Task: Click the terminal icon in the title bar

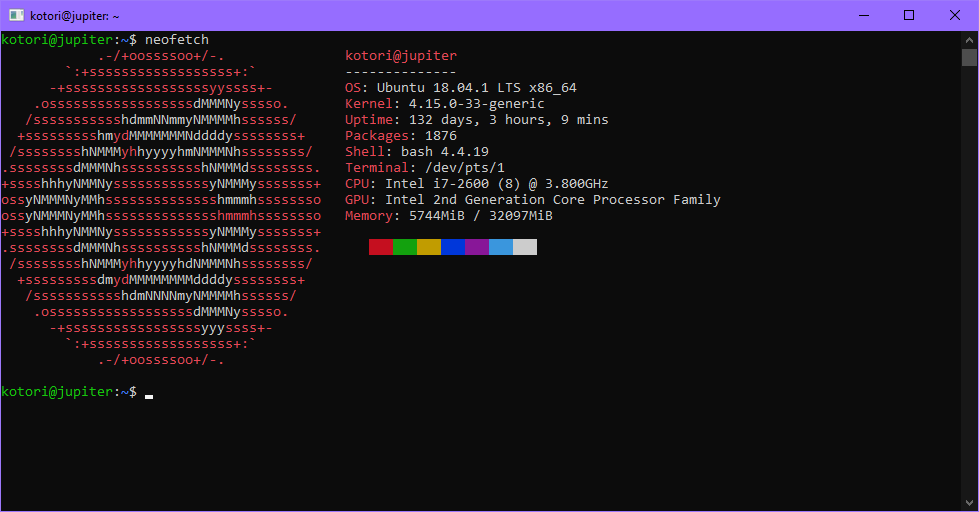Action: [16, 15]
